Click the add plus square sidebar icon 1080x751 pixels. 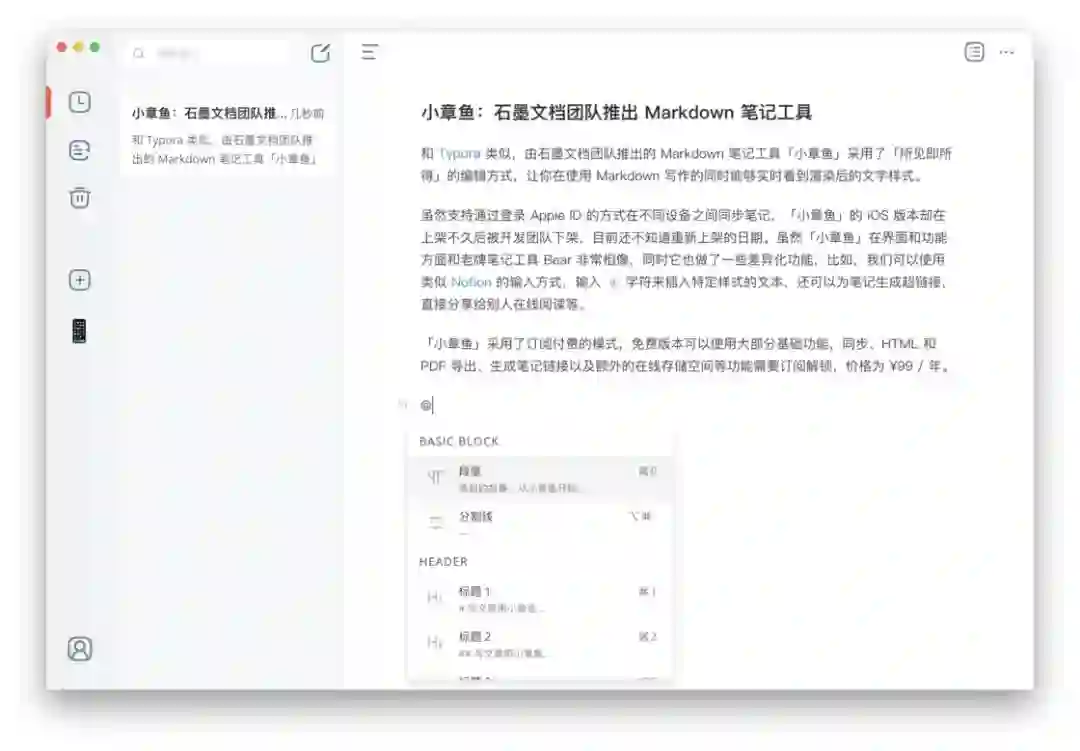(x=80, y=280)
